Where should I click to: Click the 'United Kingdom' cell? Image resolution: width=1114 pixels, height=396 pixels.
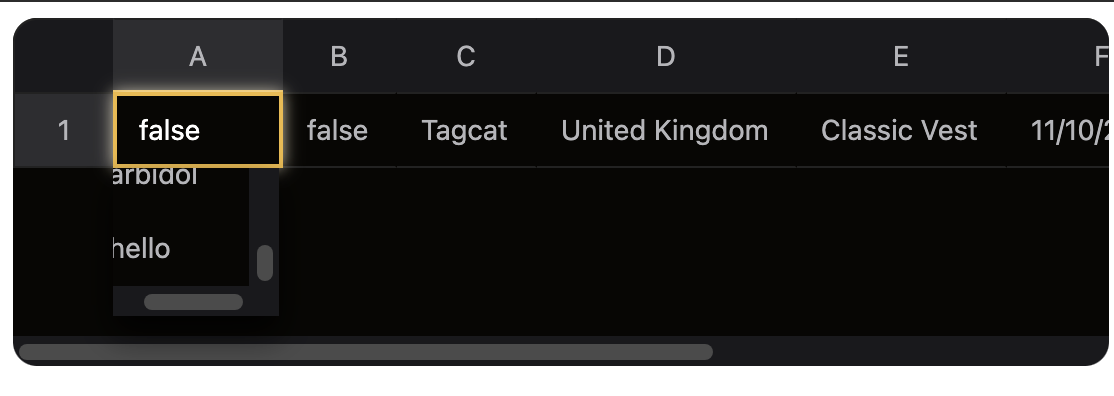point(666,130)
